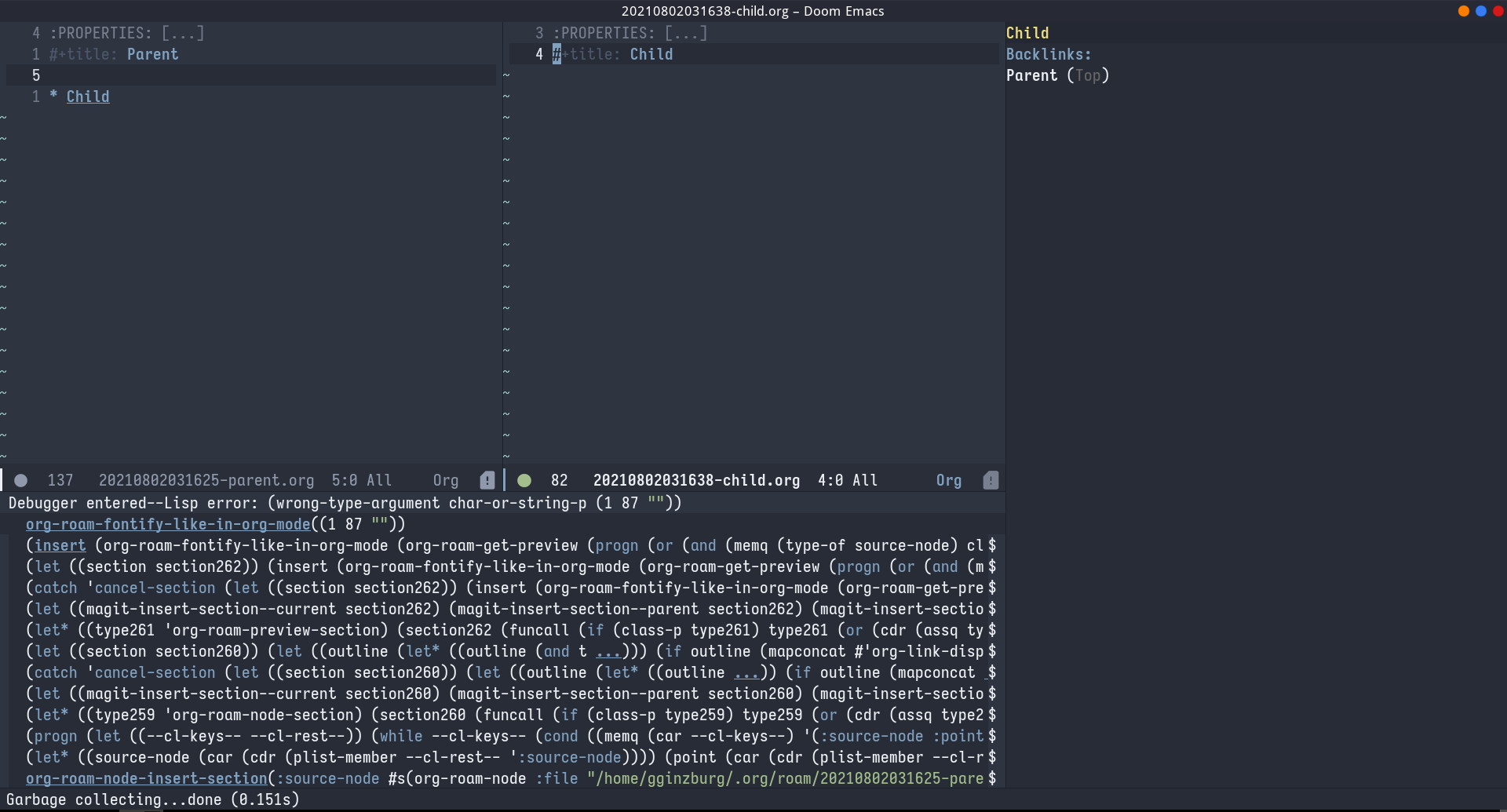The image size is (1507, 812).
Task: Click the Org mode name in child modeline
Action: (948, 479)
